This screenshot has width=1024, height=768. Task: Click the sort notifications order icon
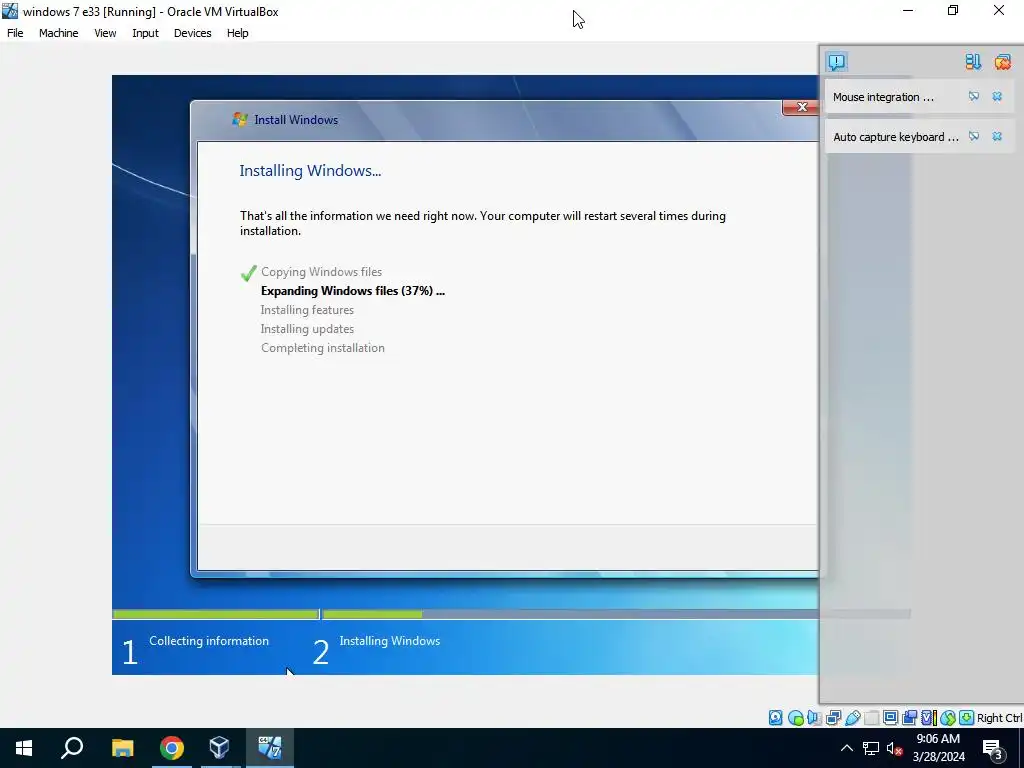[973, 62]
